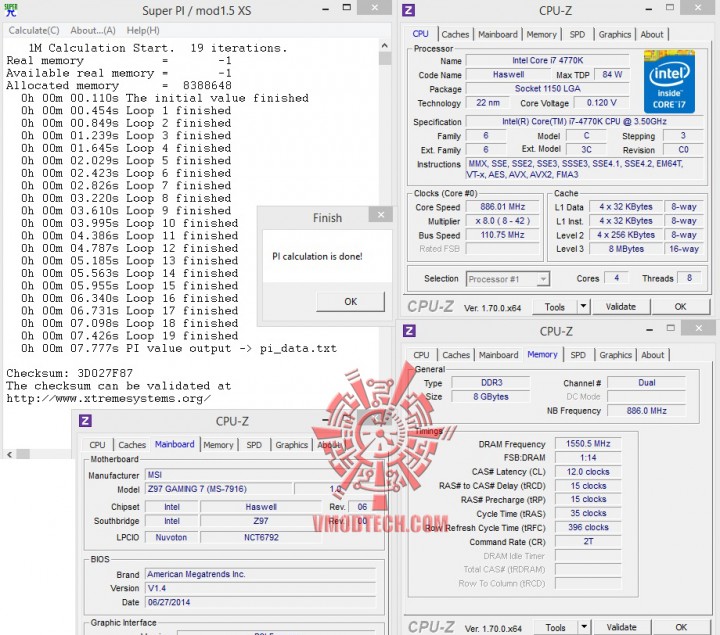
Task: Click the LPCIO NCT6792 field
Action: [x=261, y=537]
